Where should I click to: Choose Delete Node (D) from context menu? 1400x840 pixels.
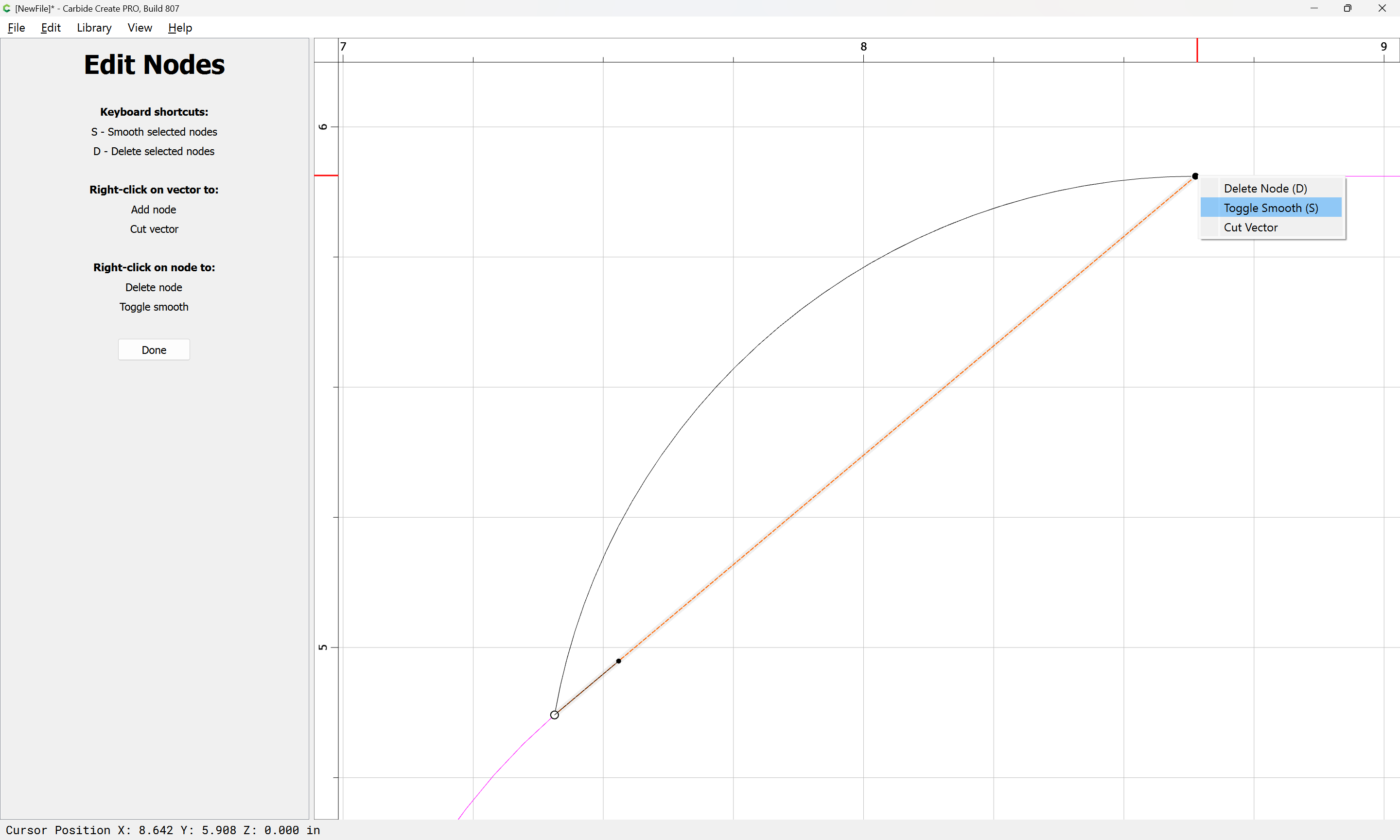point(1270,189)
